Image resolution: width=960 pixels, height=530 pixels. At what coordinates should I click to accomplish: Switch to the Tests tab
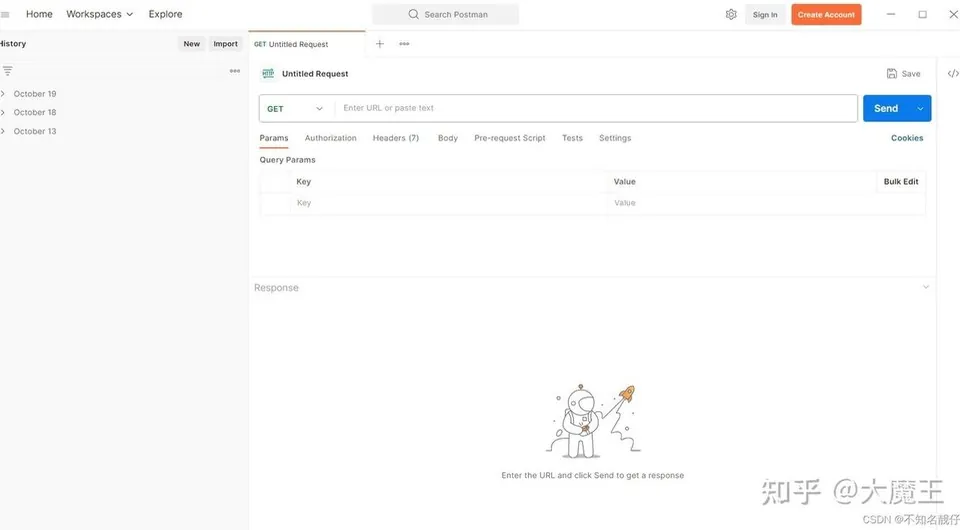(572, 138)
